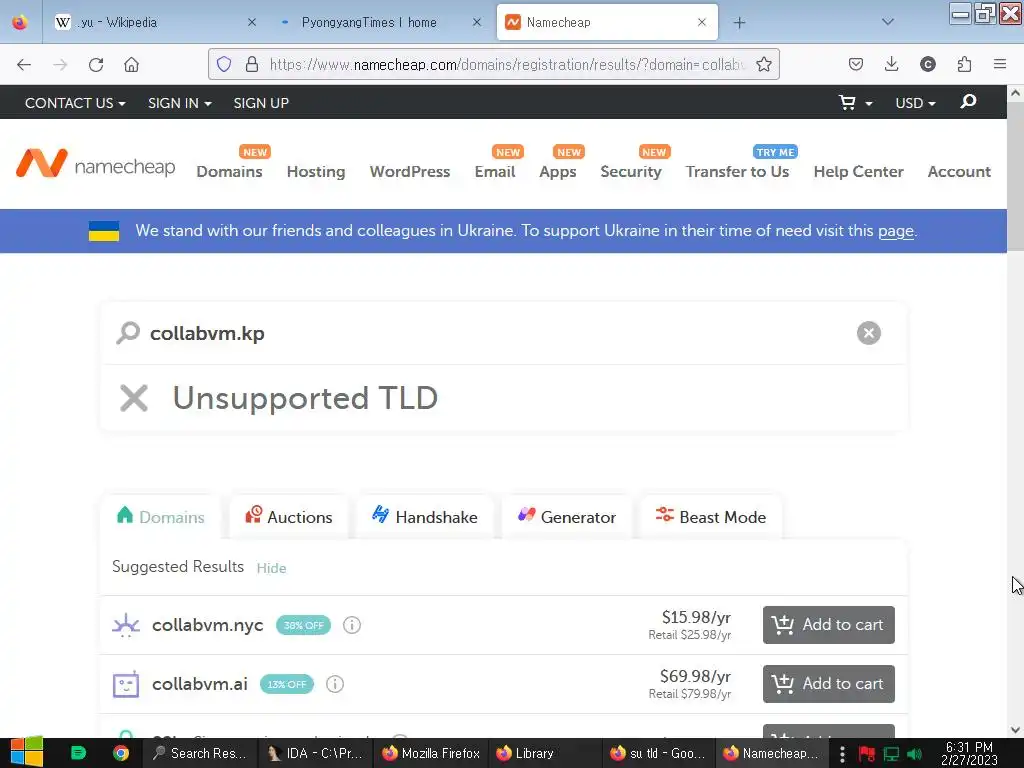Open the Windows Start button
1024x768 pixels.
pyautogui.click(x=26, y=752)
